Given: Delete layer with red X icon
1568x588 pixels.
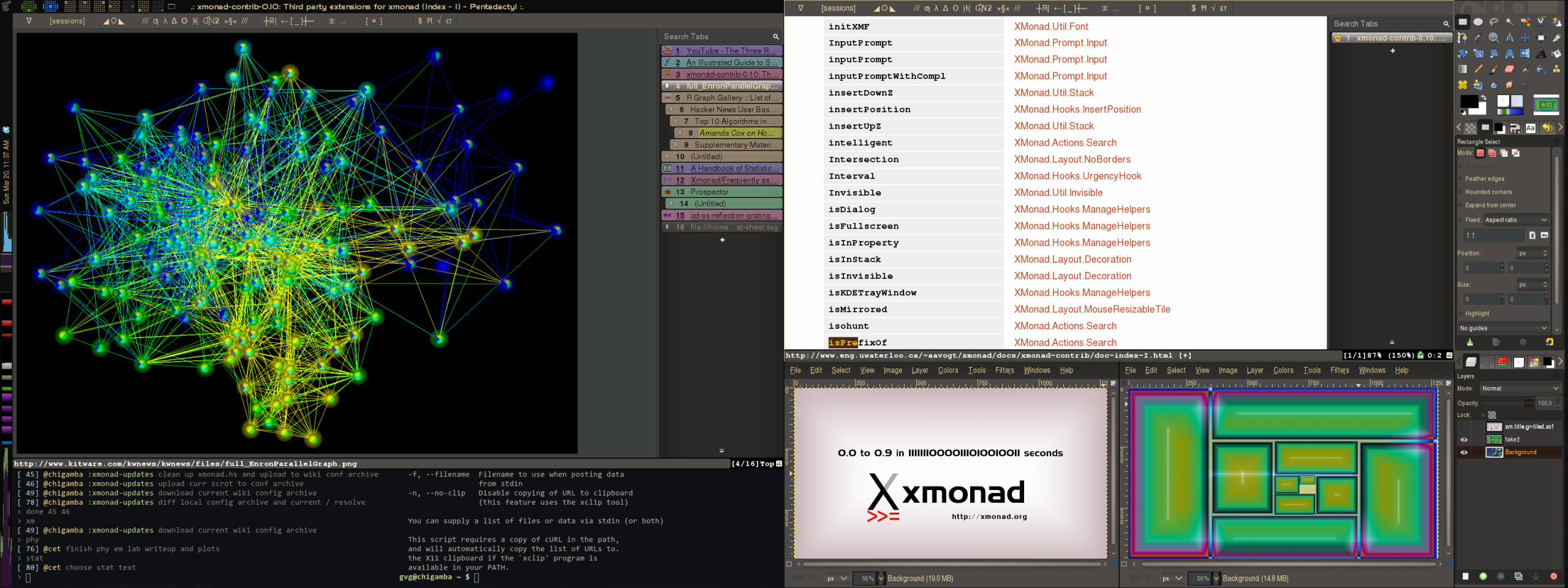Looking at the screenshot, I should (1553, 576).
